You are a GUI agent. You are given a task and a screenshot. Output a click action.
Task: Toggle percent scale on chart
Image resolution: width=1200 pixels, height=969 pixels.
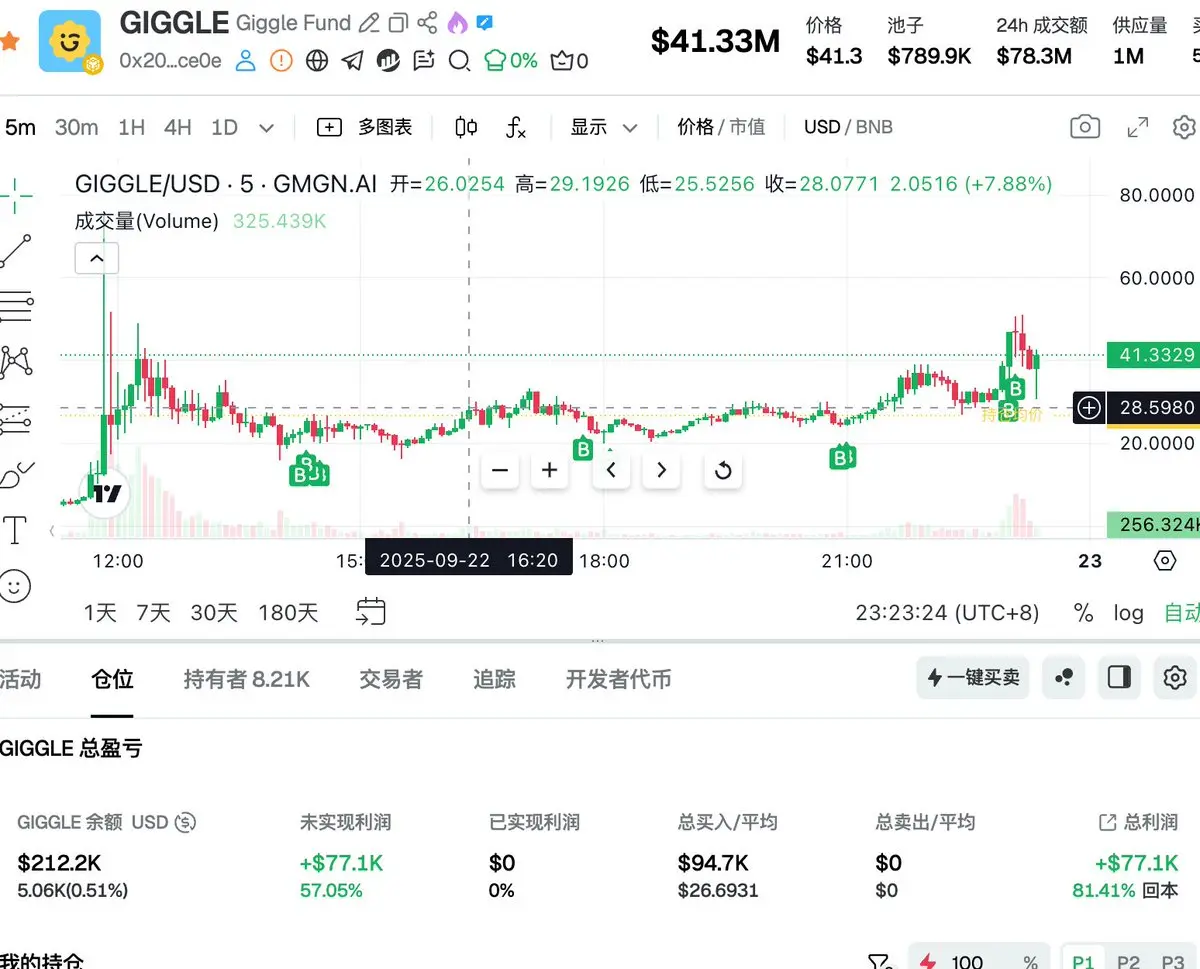coord(1083,612)
